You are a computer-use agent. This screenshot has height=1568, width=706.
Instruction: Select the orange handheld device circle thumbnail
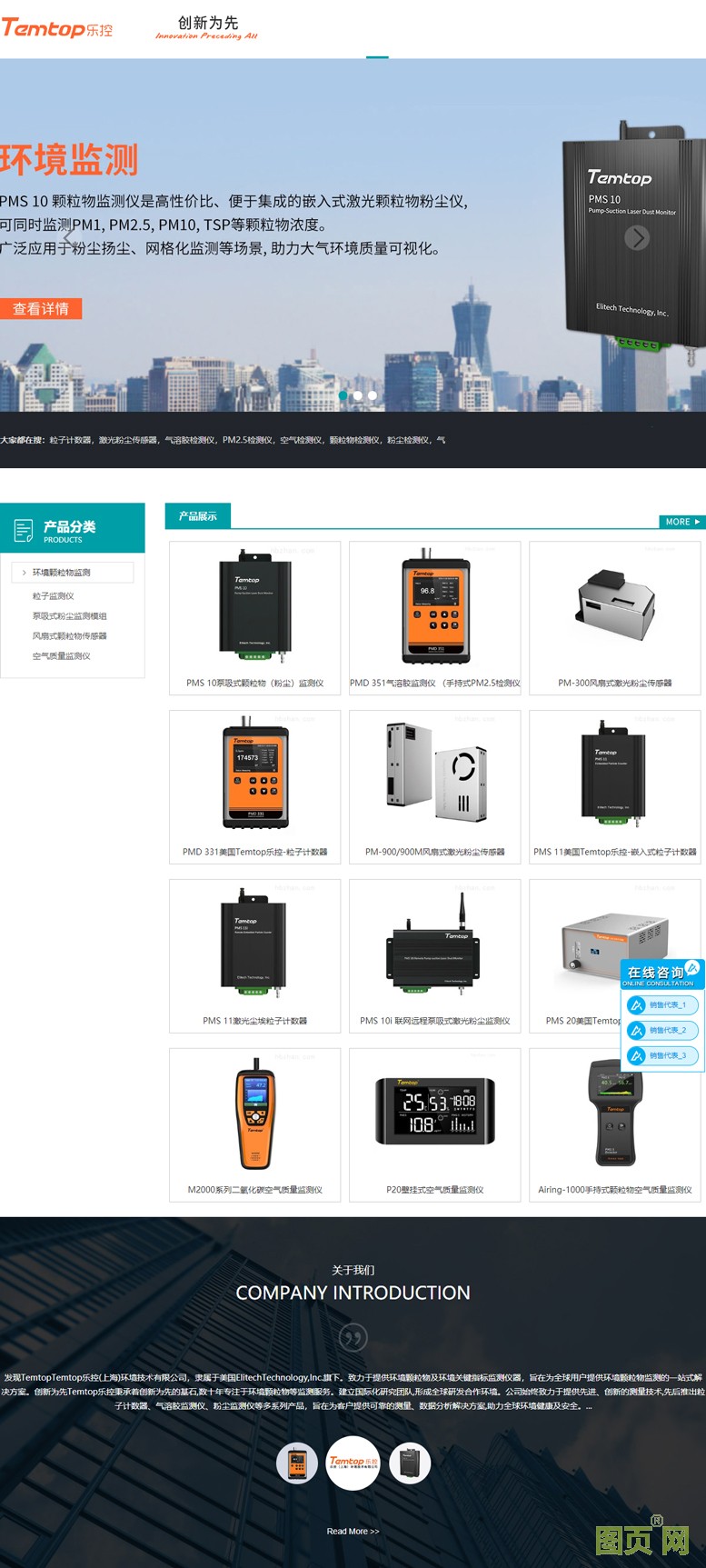pyautogui.click(x=296, y=1463)
